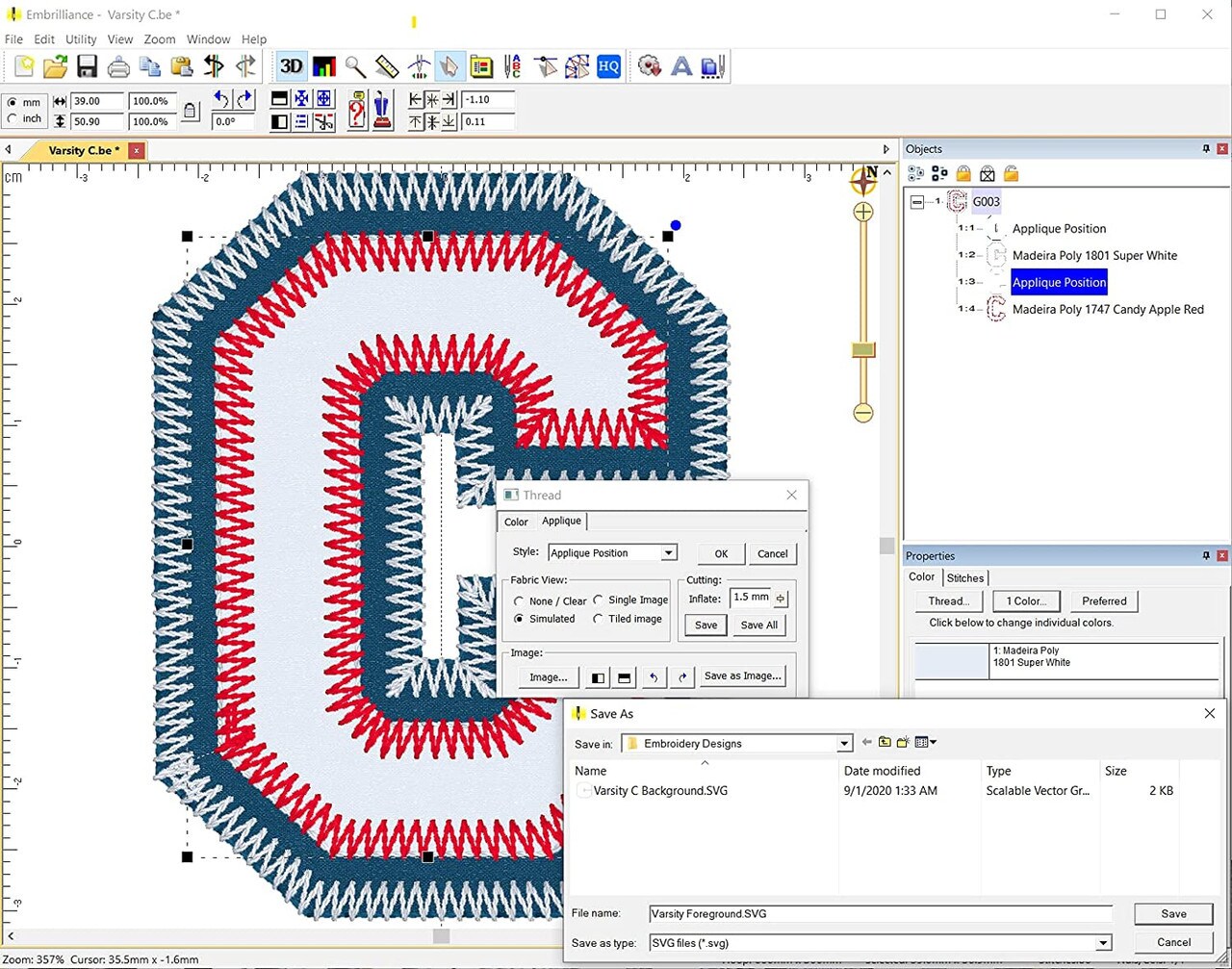1232x969 pixels.
Task: Click the Stitch Simulator icon
Action: (418, 65)
